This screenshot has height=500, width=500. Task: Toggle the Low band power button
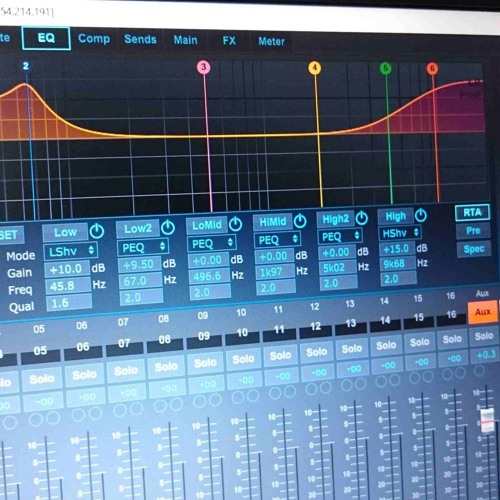pyautogui.click(x=97, y=231)
